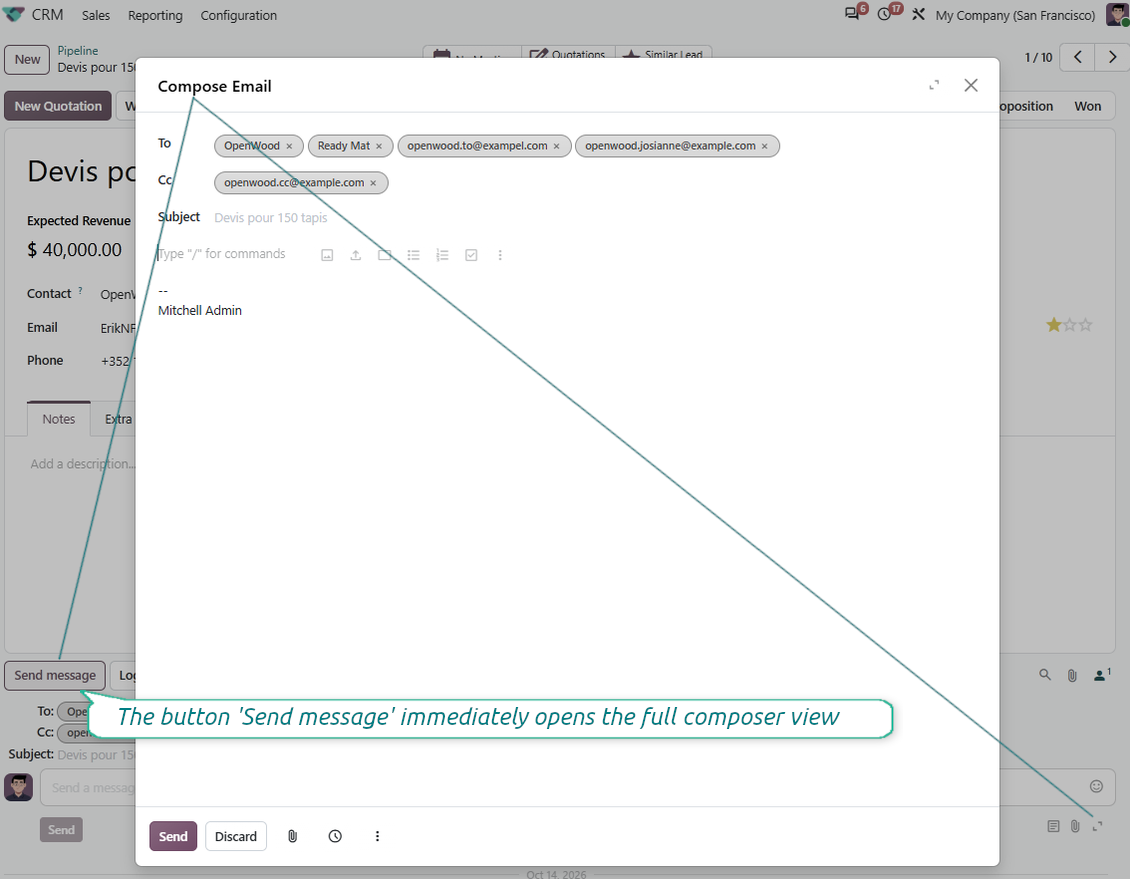1130x879 pixels.
Task: Click the Add a description field
Action: click(x=82, y=464)
